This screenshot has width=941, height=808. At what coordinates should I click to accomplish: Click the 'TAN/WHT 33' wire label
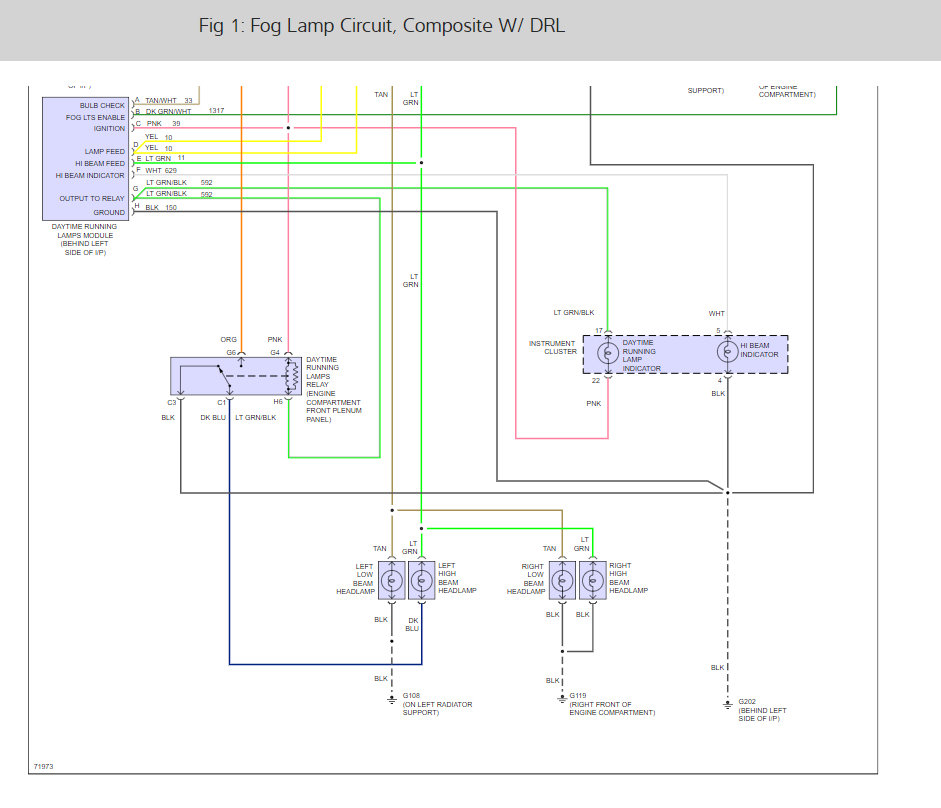(169, 100)
